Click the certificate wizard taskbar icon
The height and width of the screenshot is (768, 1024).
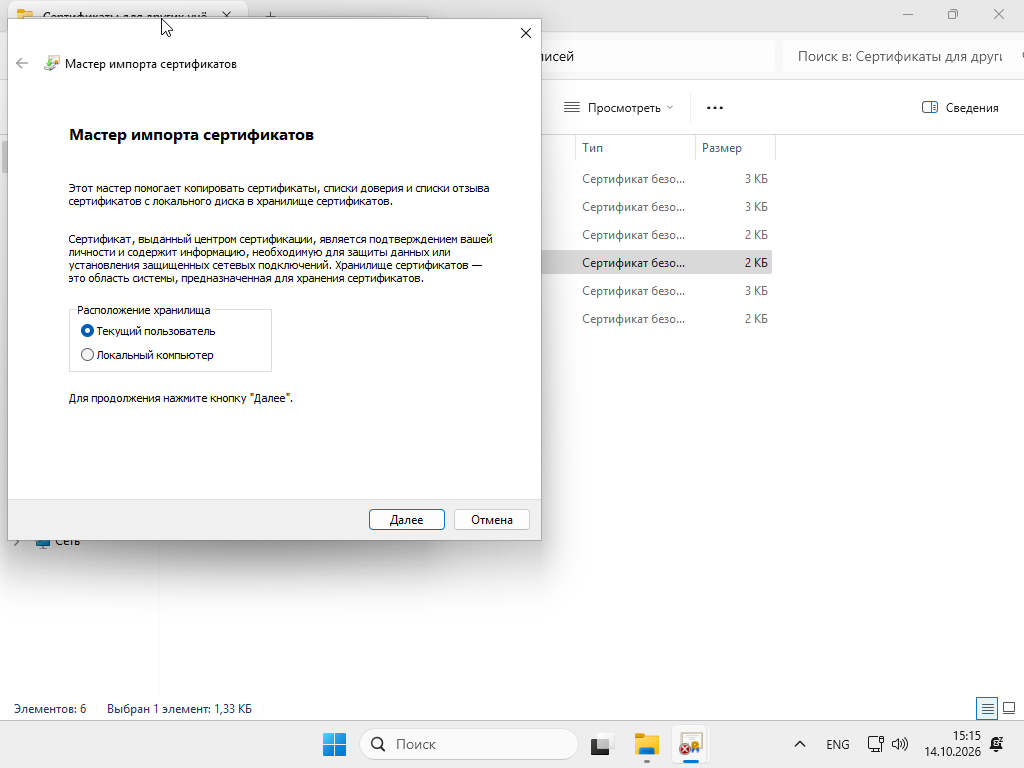click(x=691, y=744)
